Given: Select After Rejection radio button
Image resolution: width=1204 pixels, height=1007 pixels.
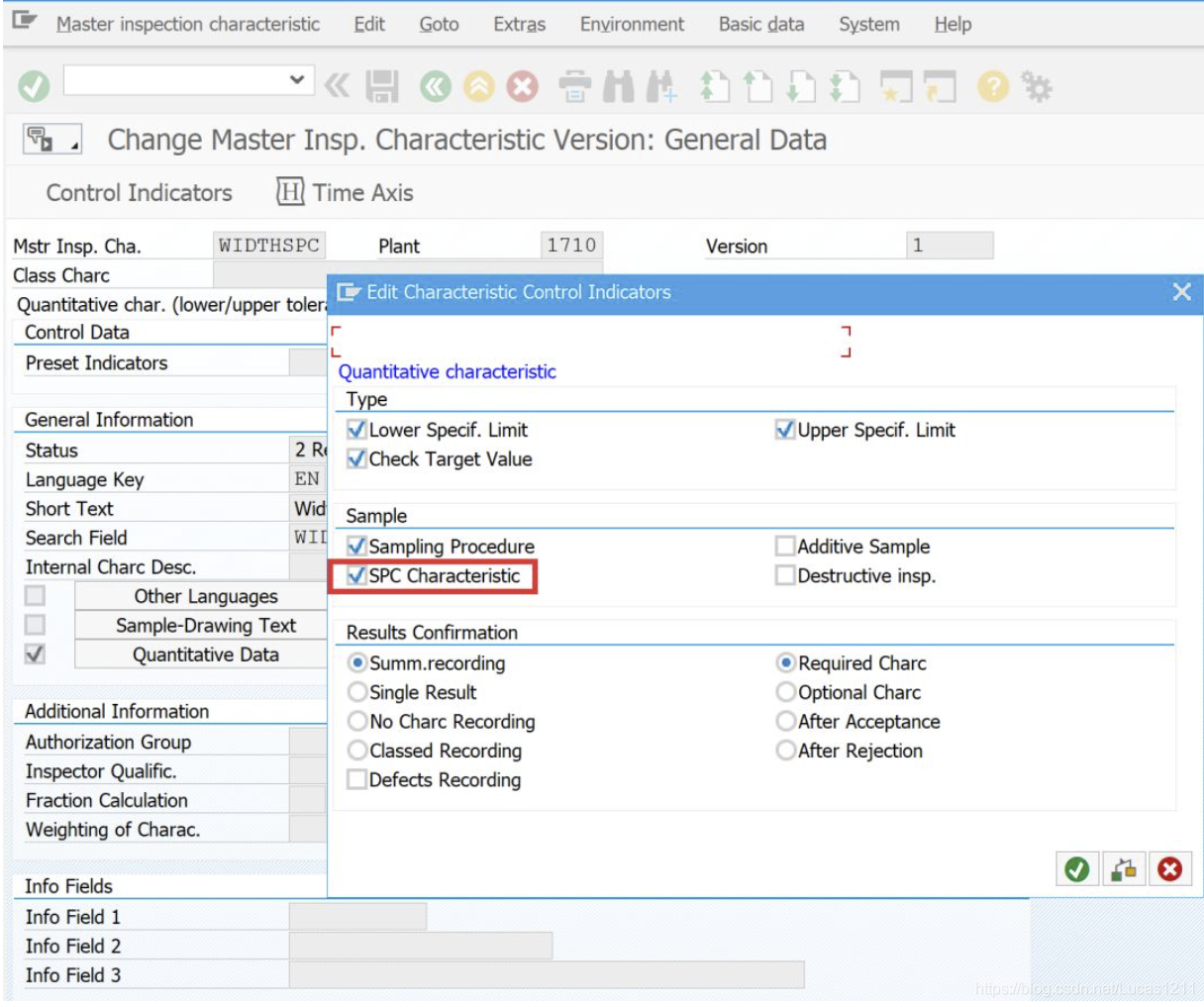Looking at the screenshot, I should [786, 751].
